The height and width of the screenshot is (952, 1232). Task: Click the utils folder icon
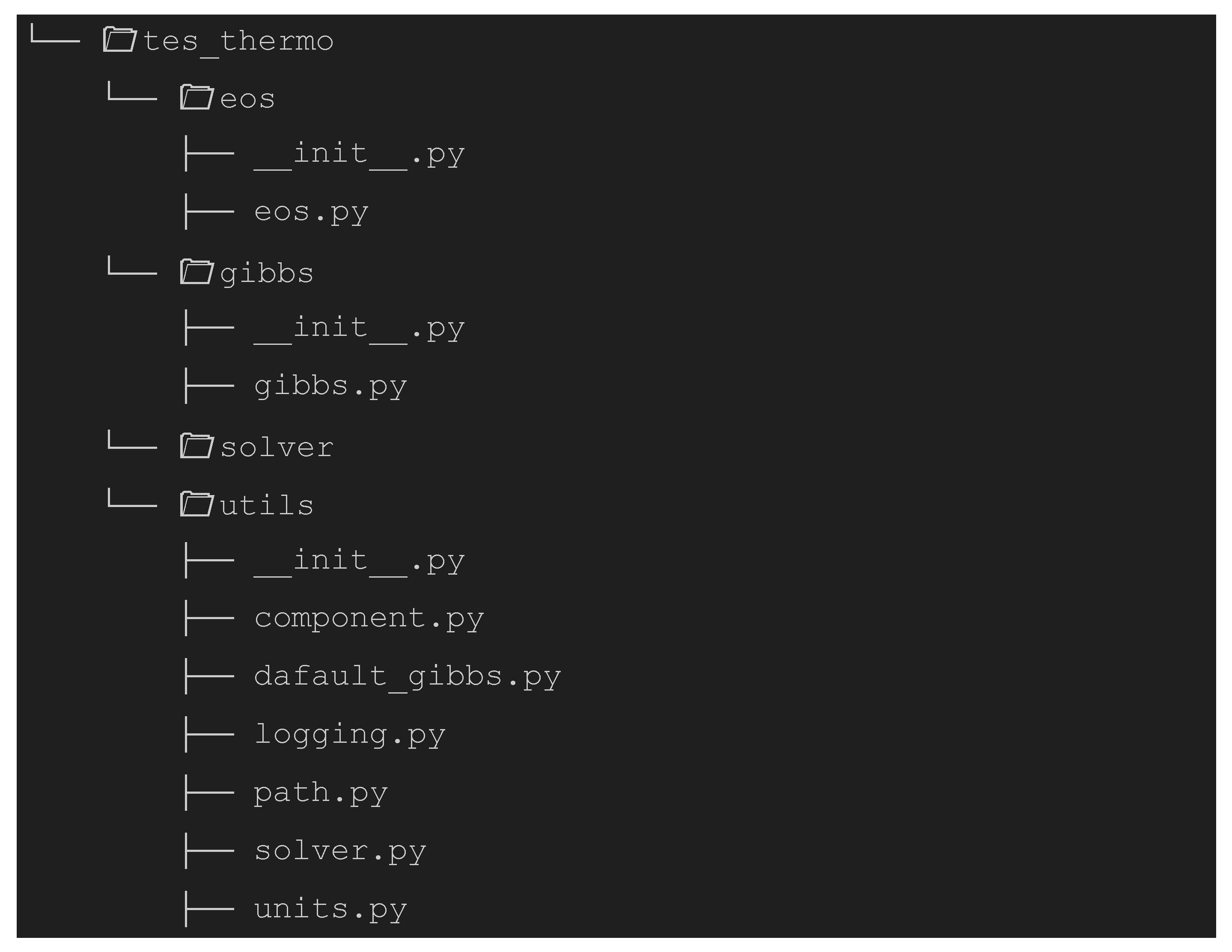196,504
